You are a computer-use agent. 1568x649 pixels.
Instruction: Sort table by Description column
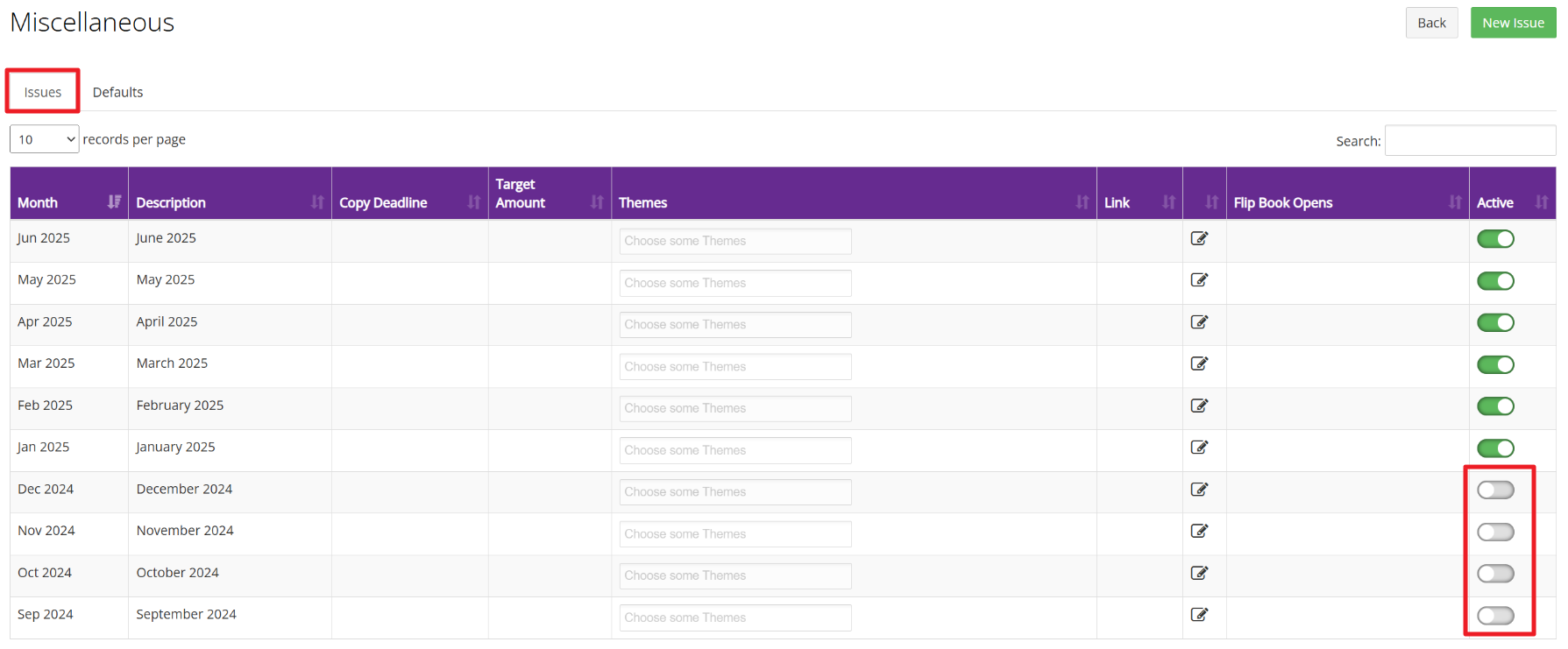(230, 194)
